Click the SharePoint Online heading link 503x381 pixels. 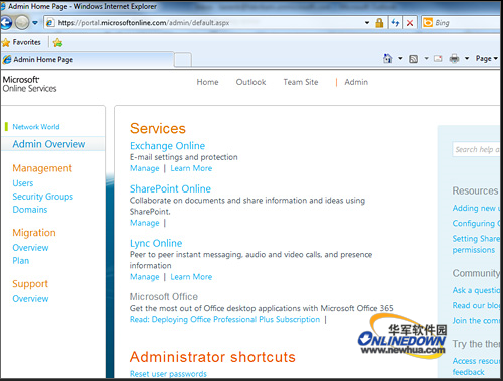coord(170,189)
